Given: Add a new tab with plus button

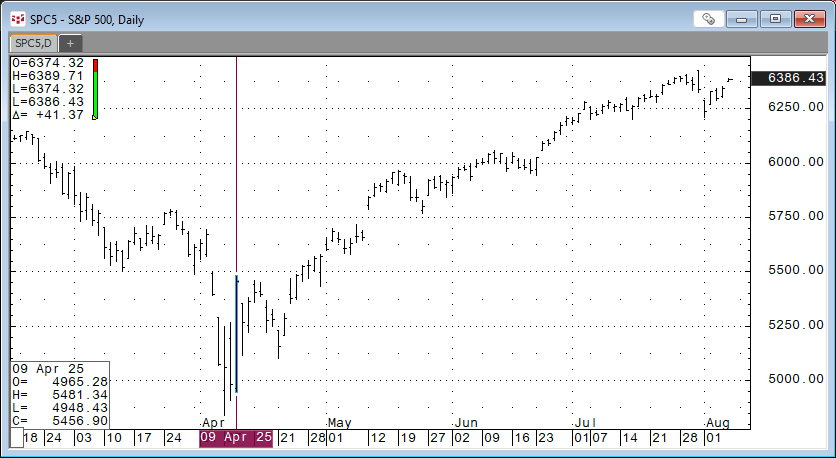Looking at the screenshot, I should [70, 43].
